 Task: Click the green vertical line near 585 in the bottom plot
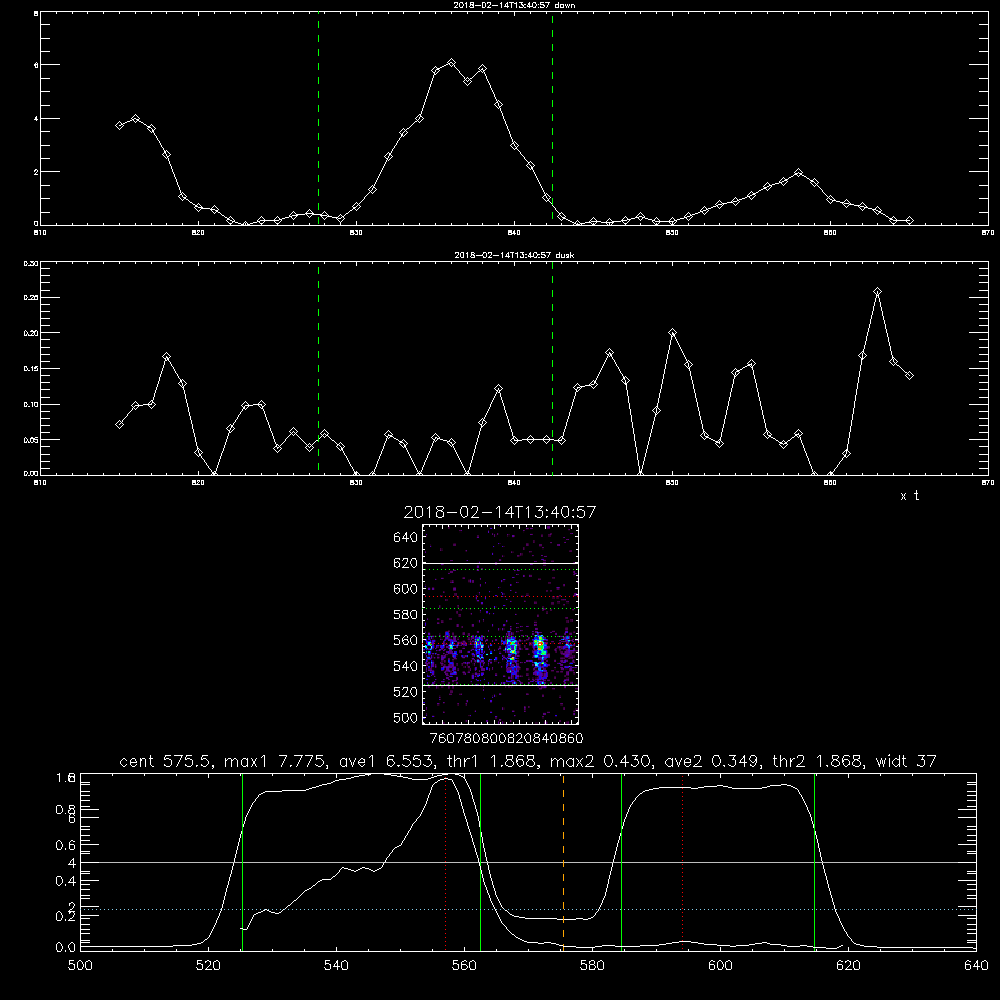pyautogui.click(x=621, y=862)
